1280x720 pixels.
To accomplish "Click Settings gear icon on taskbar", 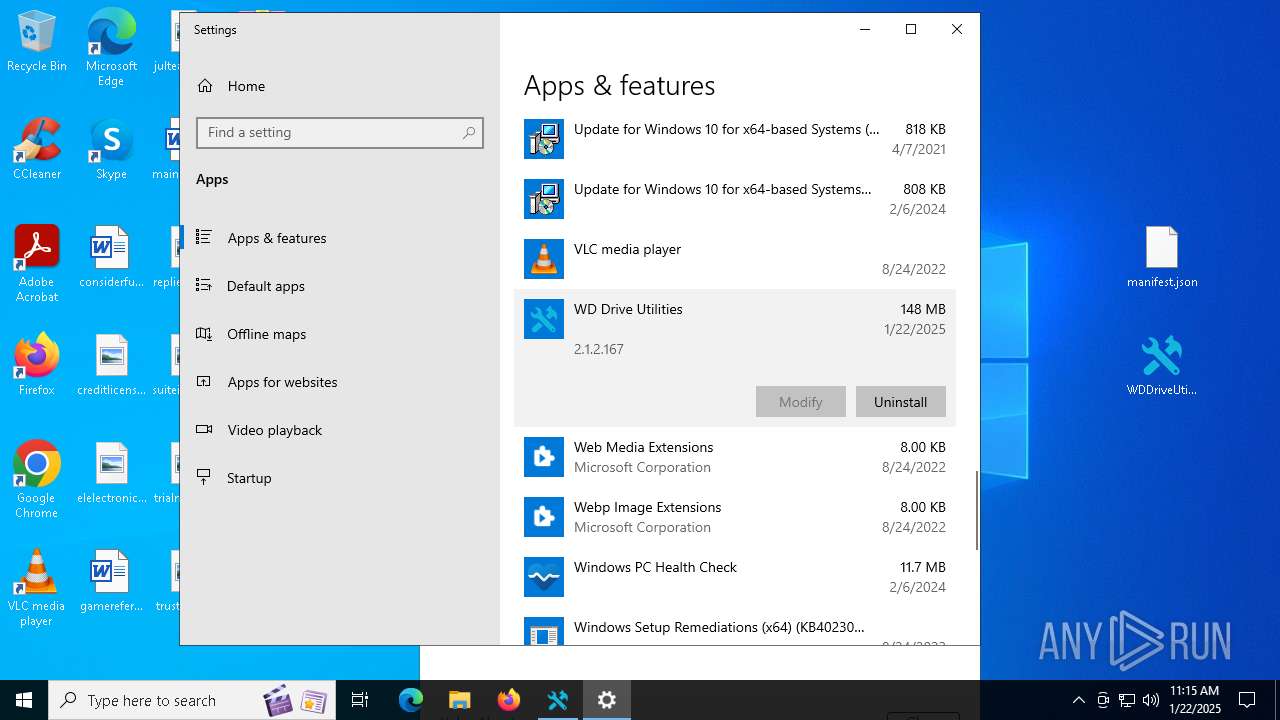I will pyautogui.click(x=607, y=700).
